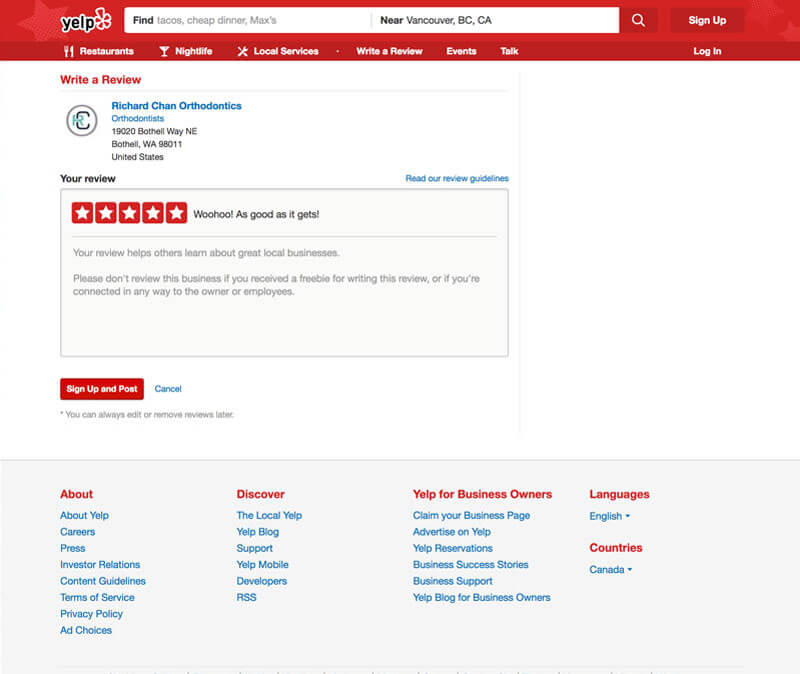Open the Yelp Mobile link

coord(262,564)
